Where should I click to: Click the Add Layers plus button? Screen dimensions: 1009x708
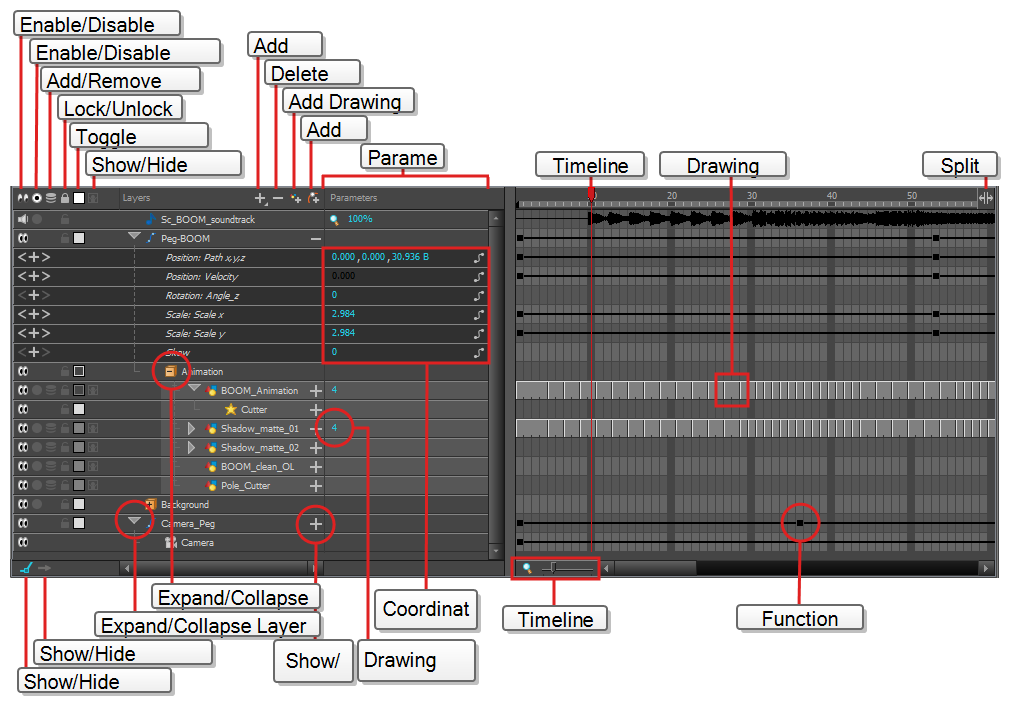(x=260, y=199)
